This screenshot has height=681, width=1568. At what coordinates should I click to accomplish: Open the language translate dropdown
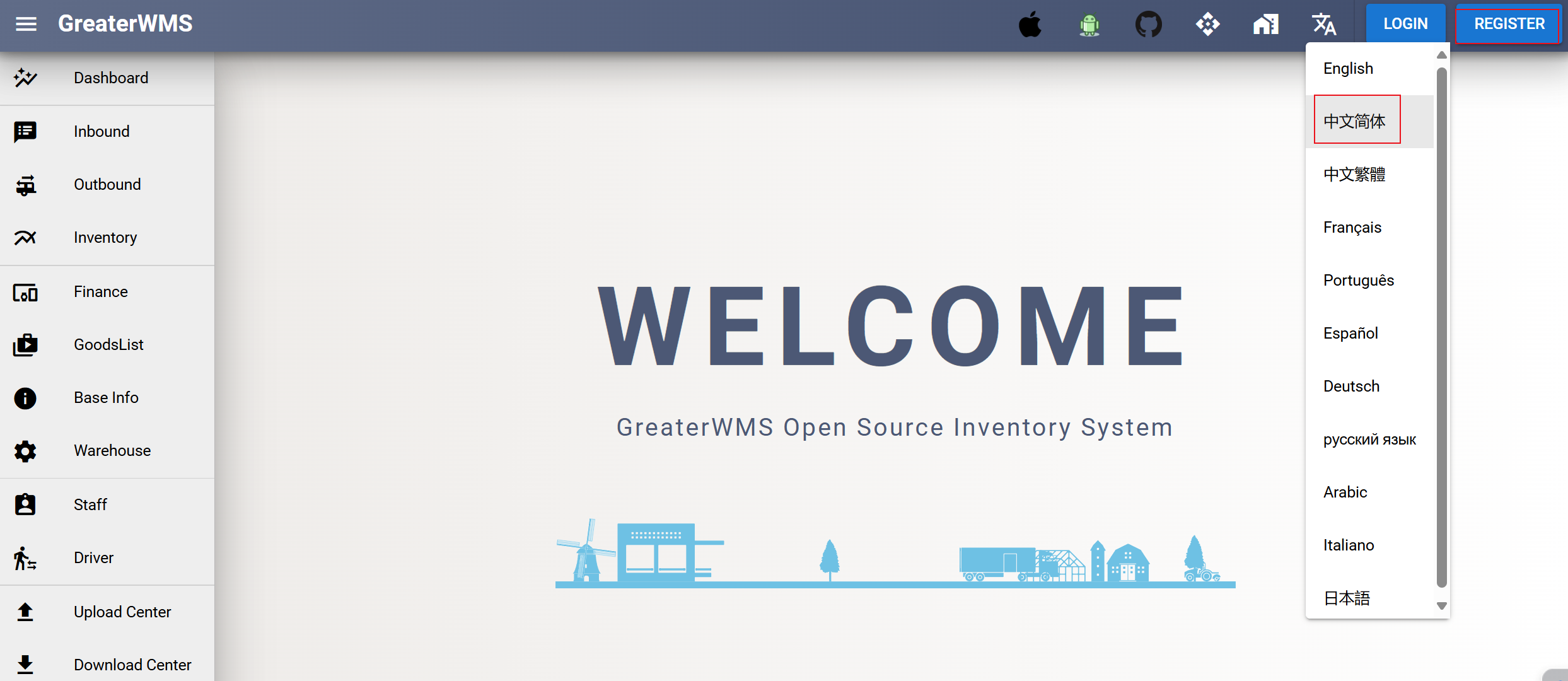pyautogui.click(x=1324, y=25)
